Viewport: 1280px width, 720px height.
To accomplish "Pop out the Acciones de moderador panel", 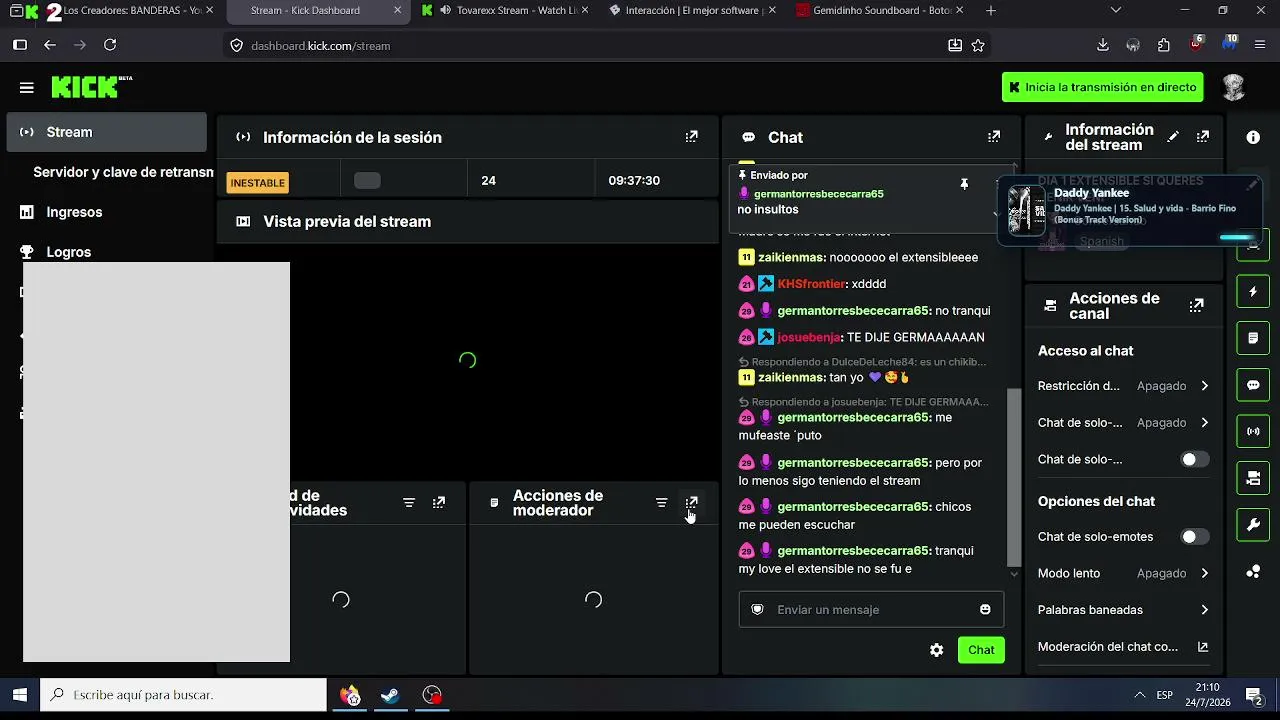I will coord(691,502).
